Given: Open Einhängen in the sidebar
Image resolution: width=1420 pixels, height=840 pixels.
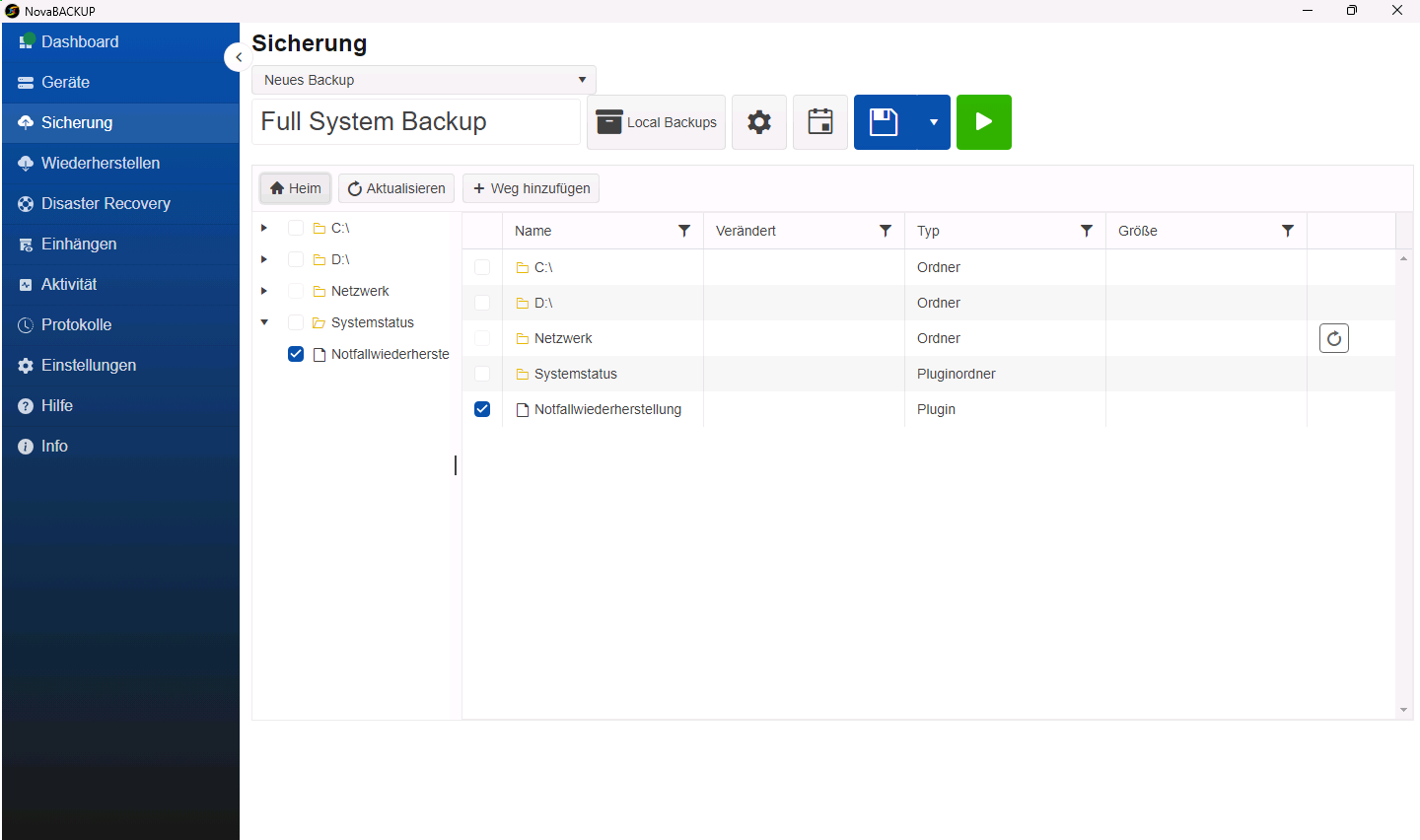Looking at the screenshot, I should 120,245.
